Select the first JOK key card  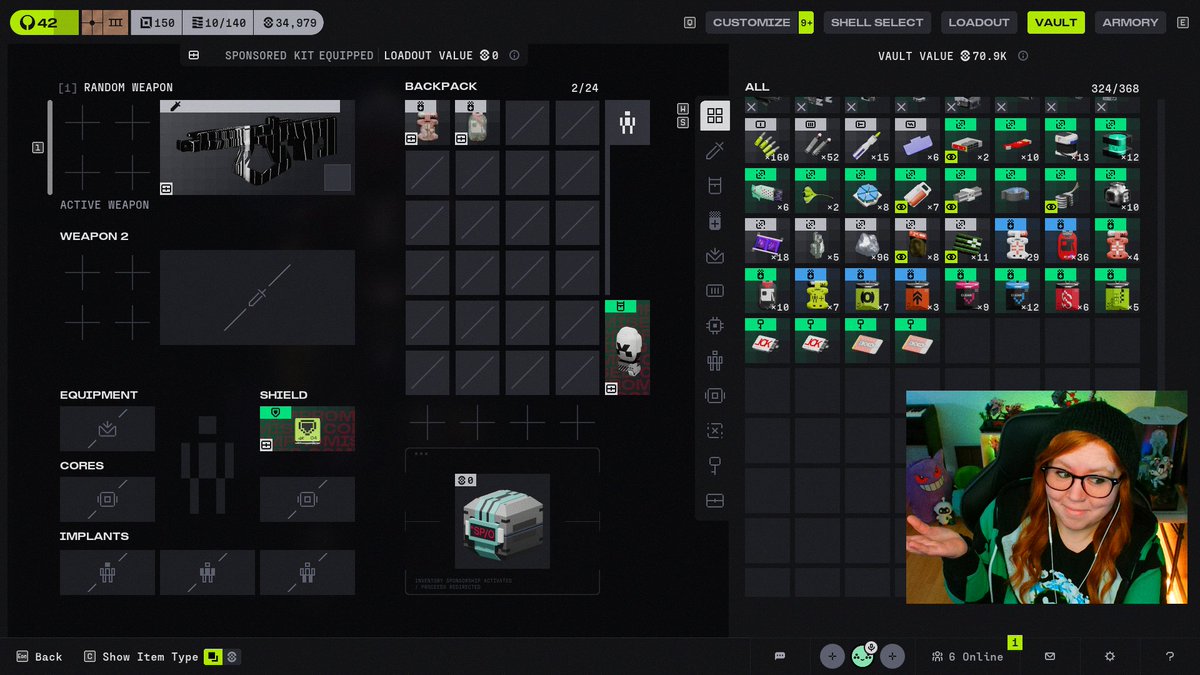coord(767,341)
